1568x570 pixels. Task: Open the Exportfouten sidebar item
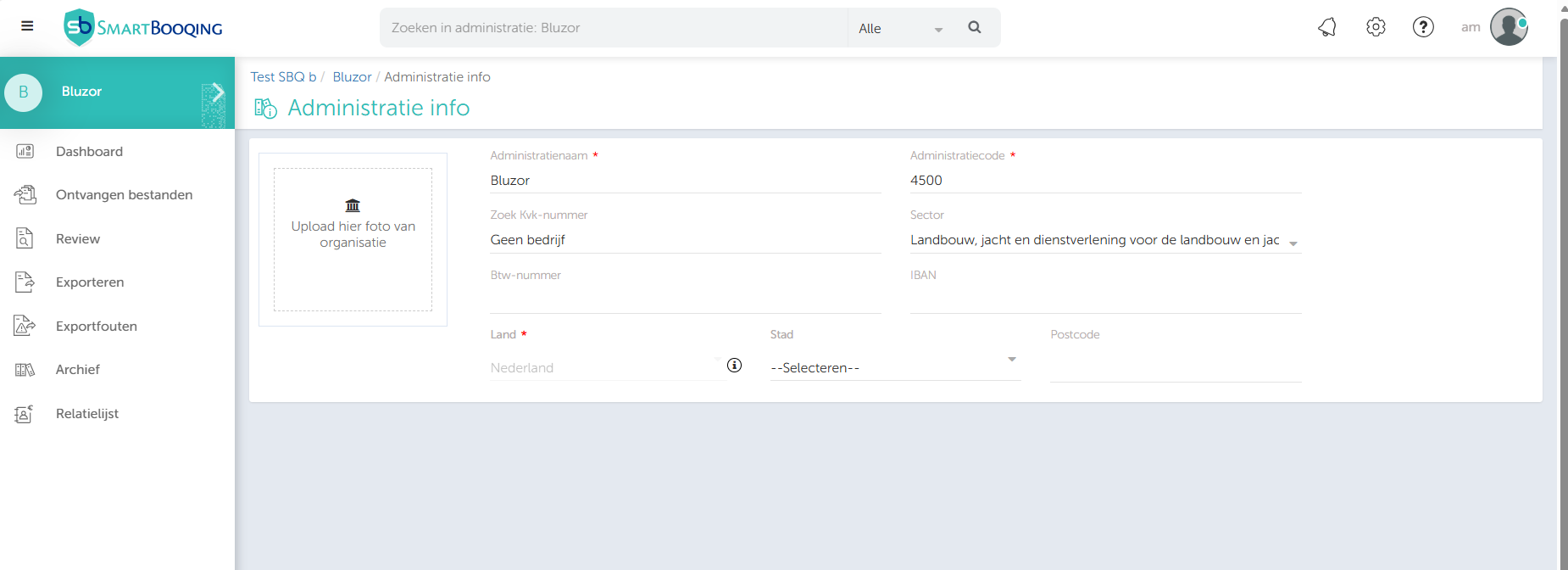[x=96, y=327]
